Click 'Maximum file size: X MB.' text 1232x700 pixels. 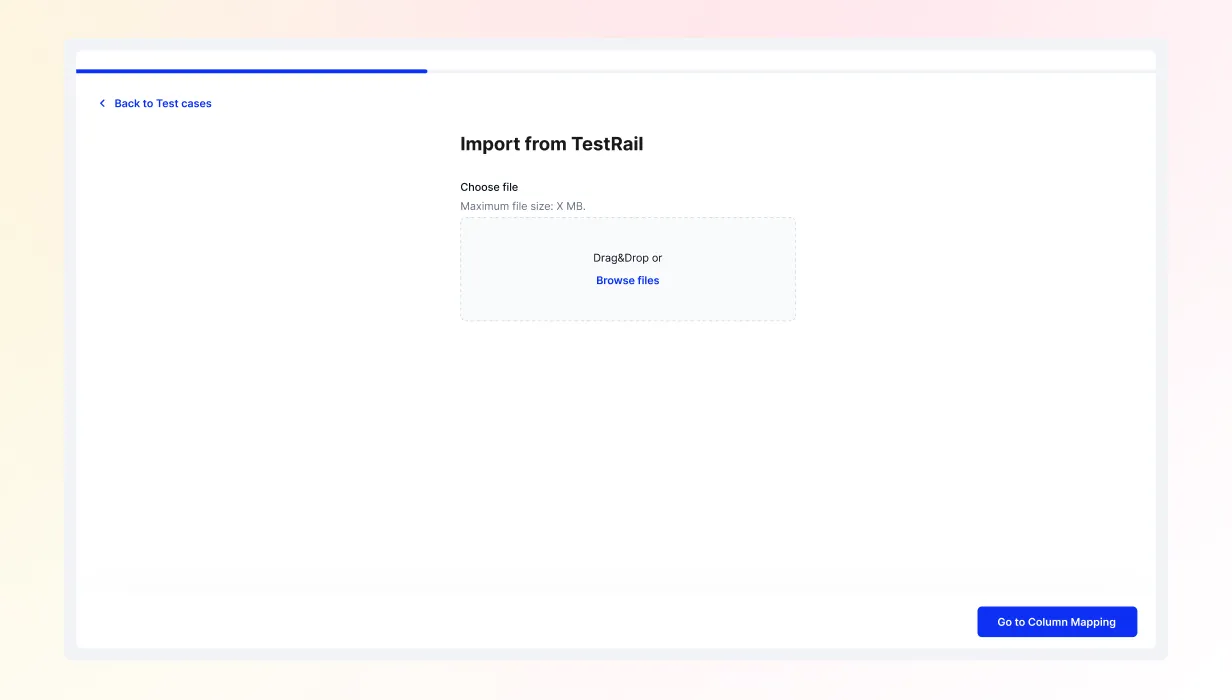coord(523,206)
